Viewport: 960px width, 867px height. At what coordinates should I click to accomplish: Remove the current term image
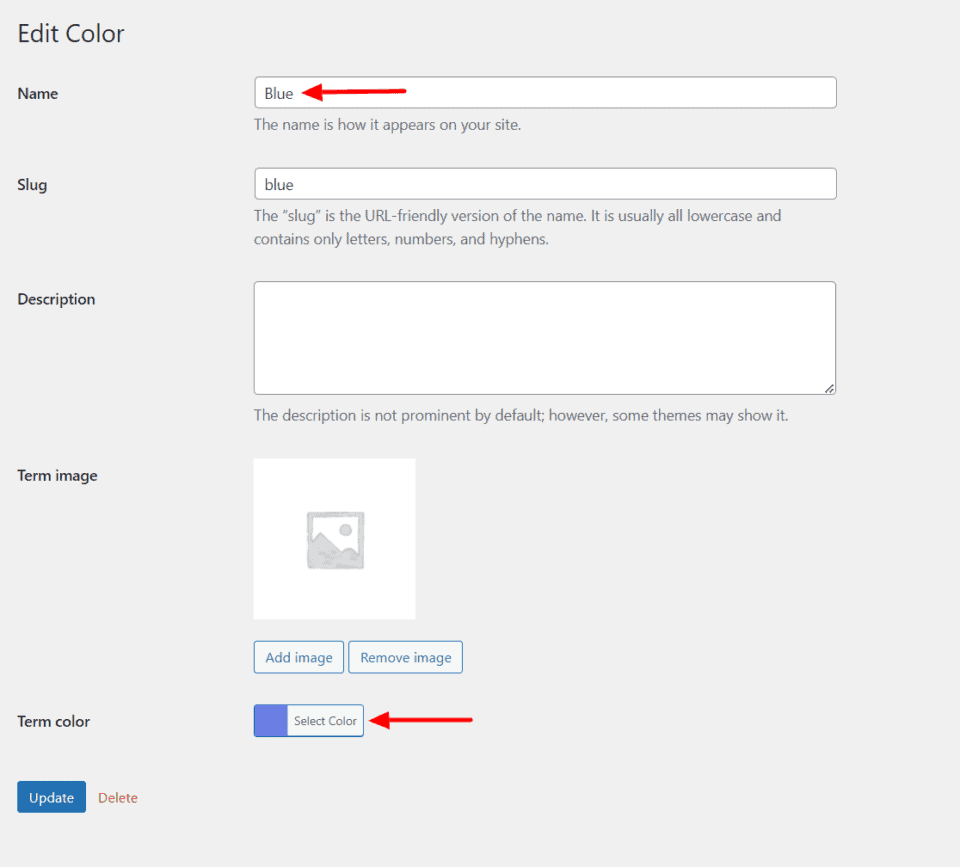pyautogui.click(x=405, y=657)
